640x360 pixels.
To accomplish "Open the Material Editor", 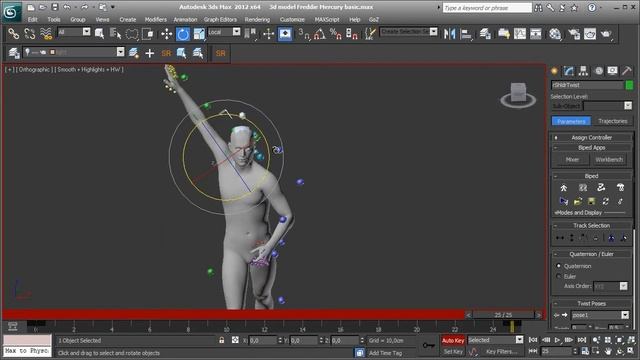I will (x=555, y=33).
